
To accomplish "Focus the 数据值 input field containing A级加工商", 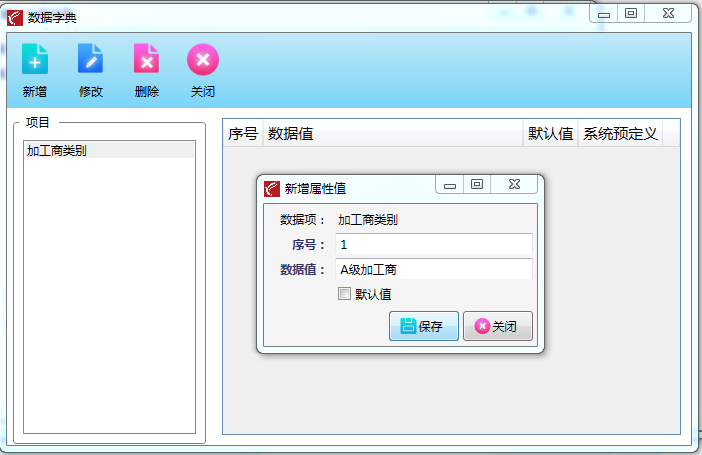I will click(433, 270).
